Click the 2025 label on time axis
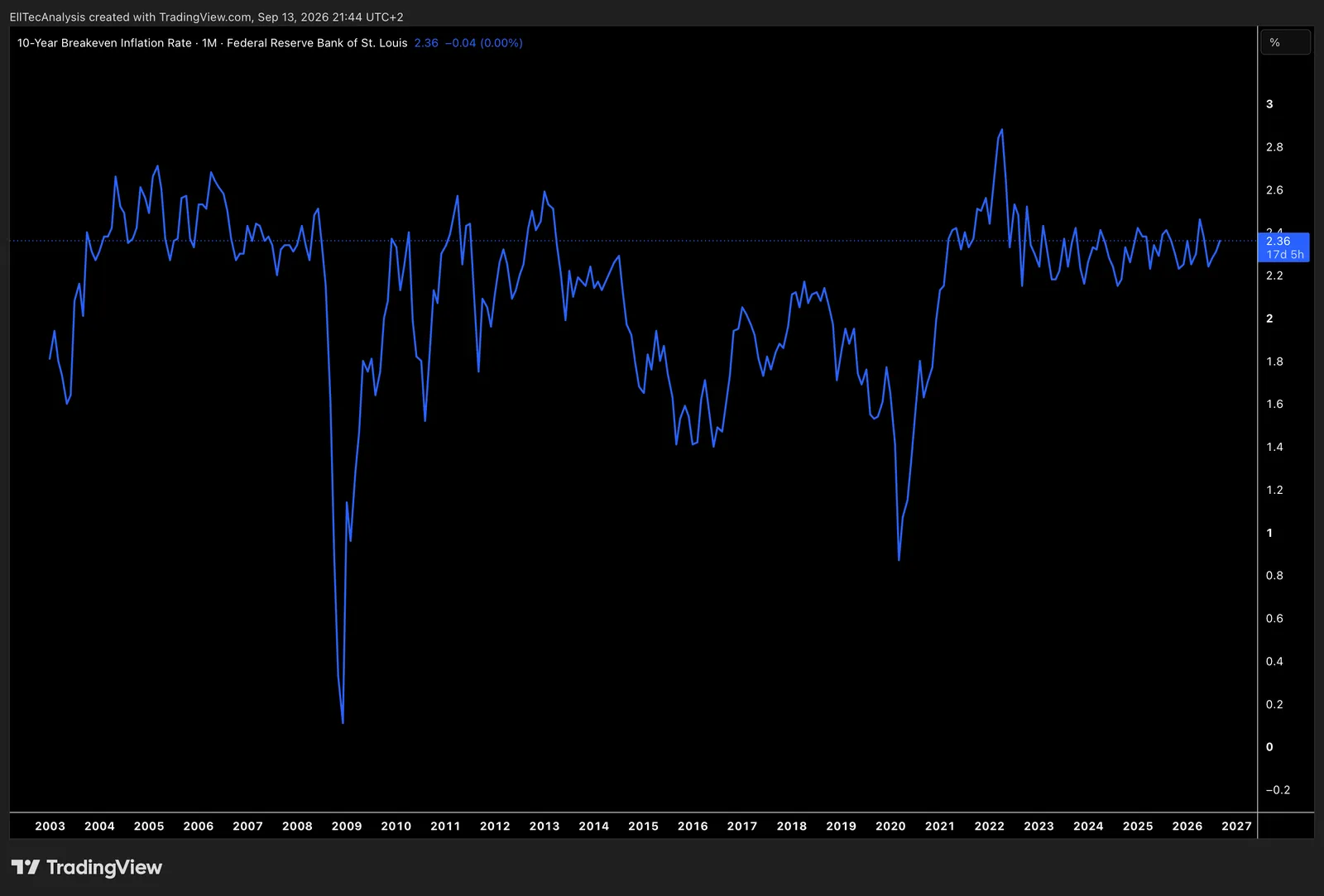1324x896 pixels. pyautogui.click(x=1138, y=826)
